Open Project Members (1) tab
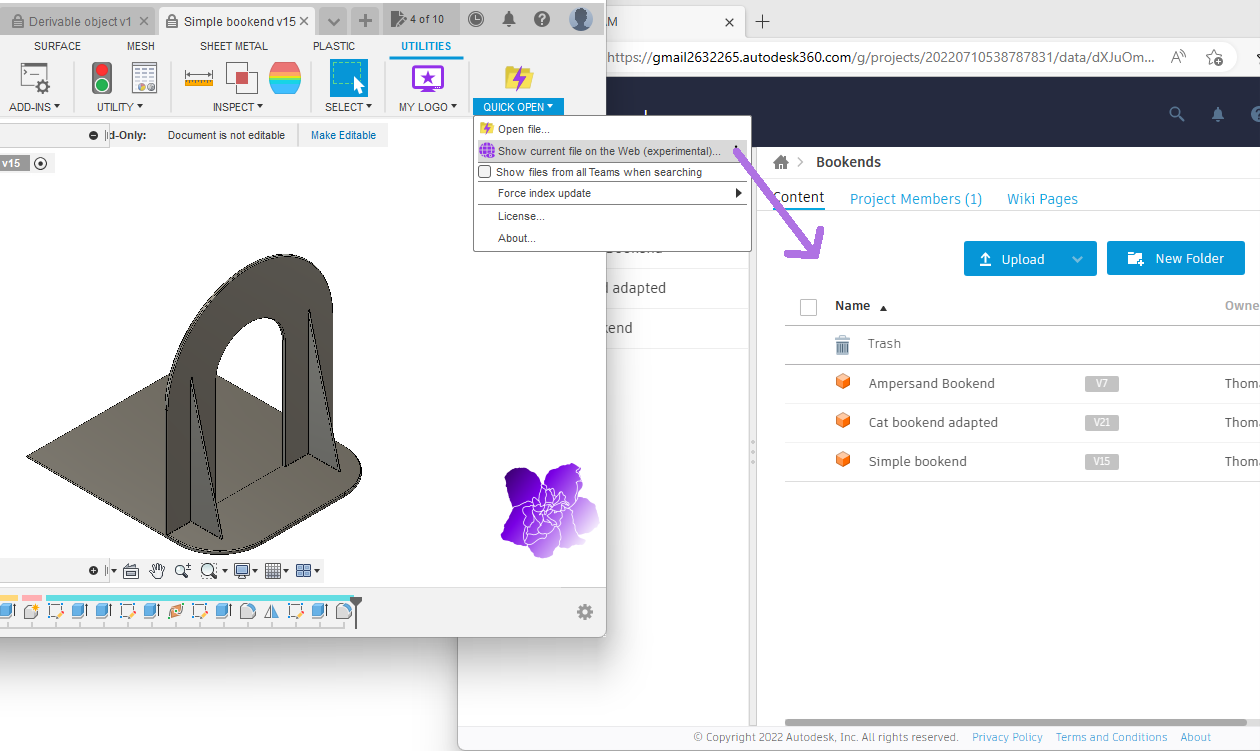The width and height of the screenshot is (1260, 751). click(916, 199)
